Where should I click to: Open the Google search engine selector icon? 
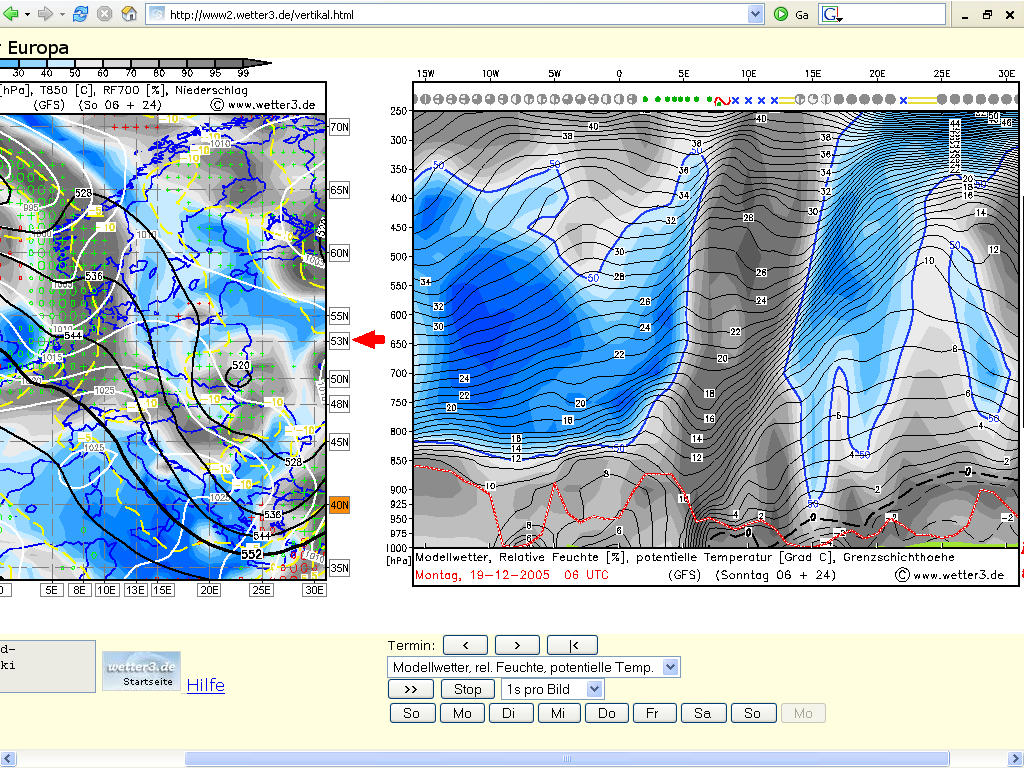point(831,14)
